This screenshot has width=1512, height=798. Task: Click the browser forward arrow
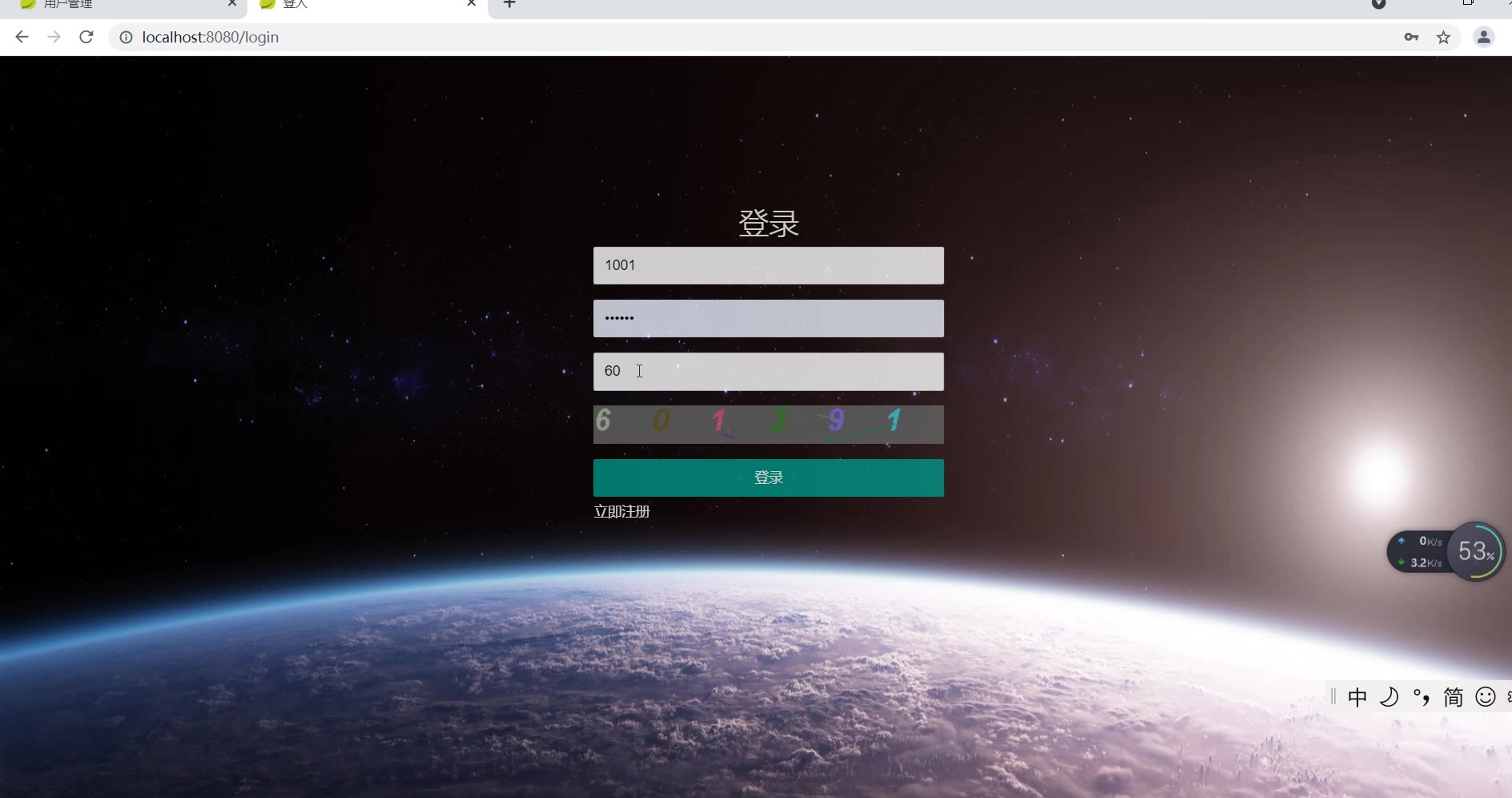54,37
